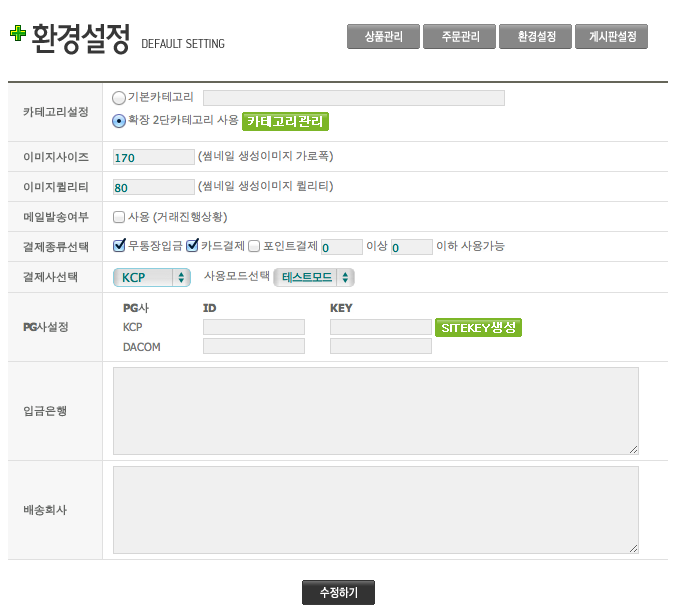Focus the KCP ID input field

(x=253, y=327)
